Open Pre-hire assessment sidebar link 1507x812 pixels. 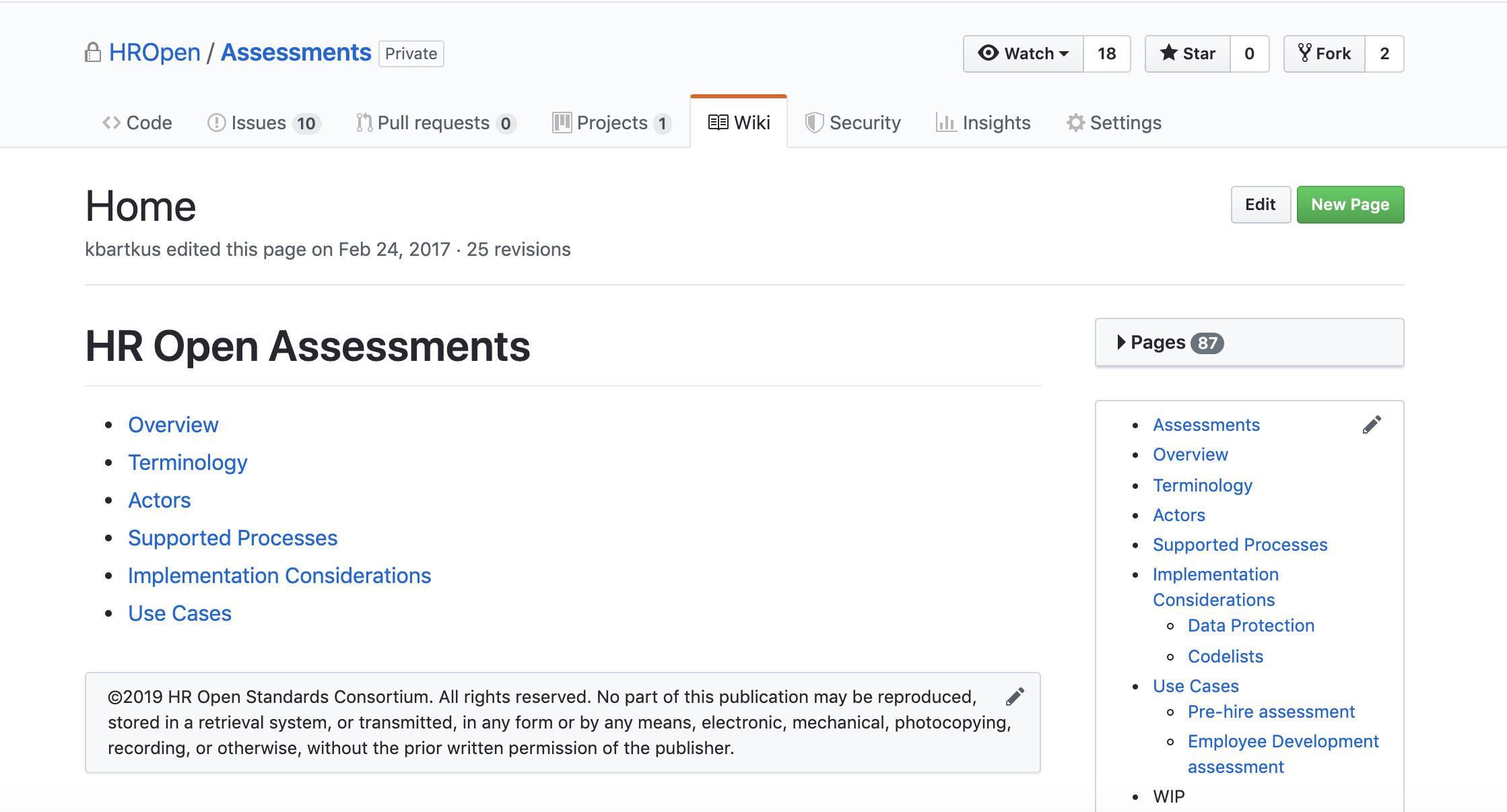point(1271,712)
